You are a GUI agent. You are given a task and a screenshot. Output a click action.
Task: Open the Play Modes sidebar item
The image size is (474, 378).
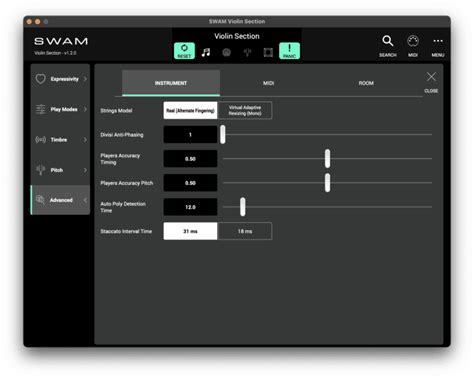60,109
